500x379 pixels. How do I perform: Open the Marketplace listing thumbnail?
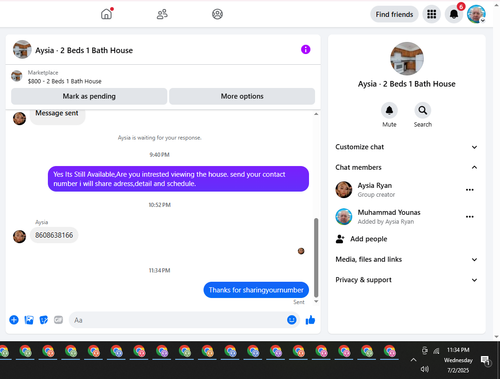17,76
